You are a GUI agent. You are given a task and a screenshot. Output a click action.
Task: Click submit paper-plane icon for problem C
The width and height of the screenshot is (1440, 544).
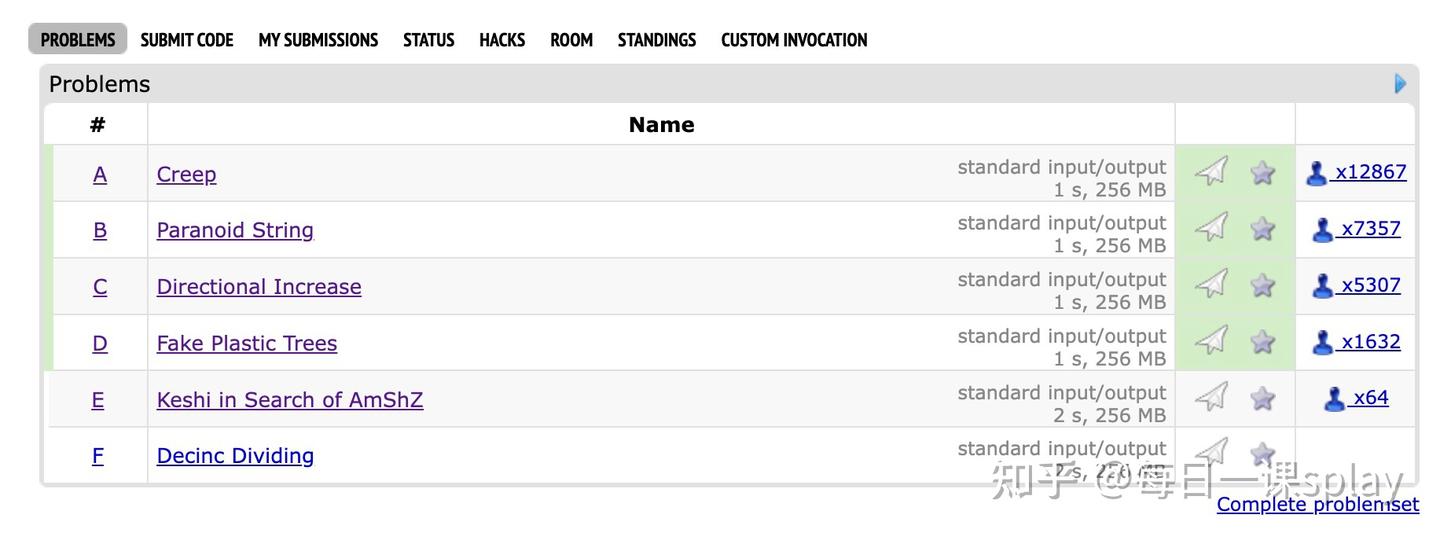pos(1211,285)
